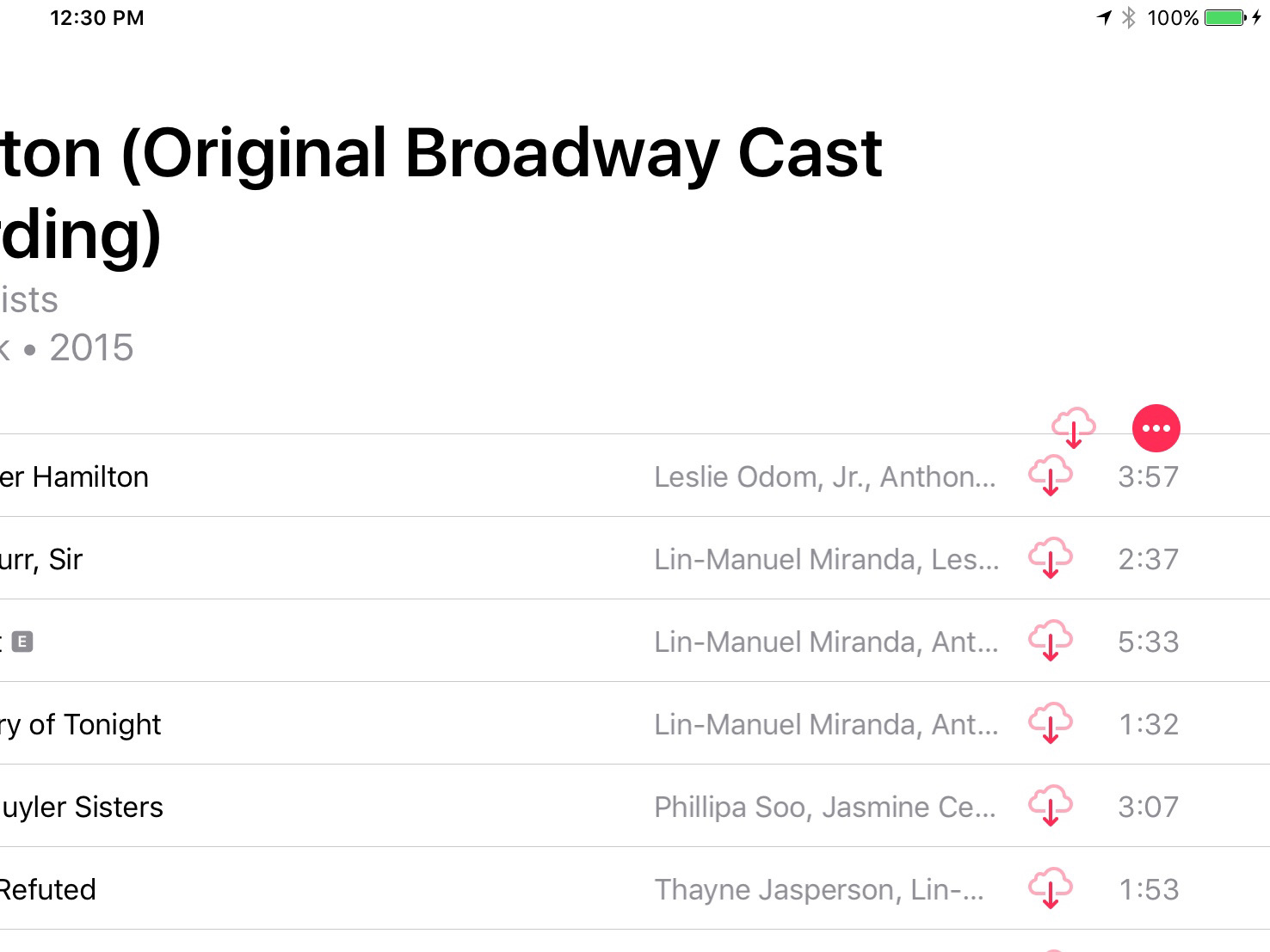
Task: Open artists 'Leslie Odom, Jr., Anthon...'
Action: coord(825,476)
